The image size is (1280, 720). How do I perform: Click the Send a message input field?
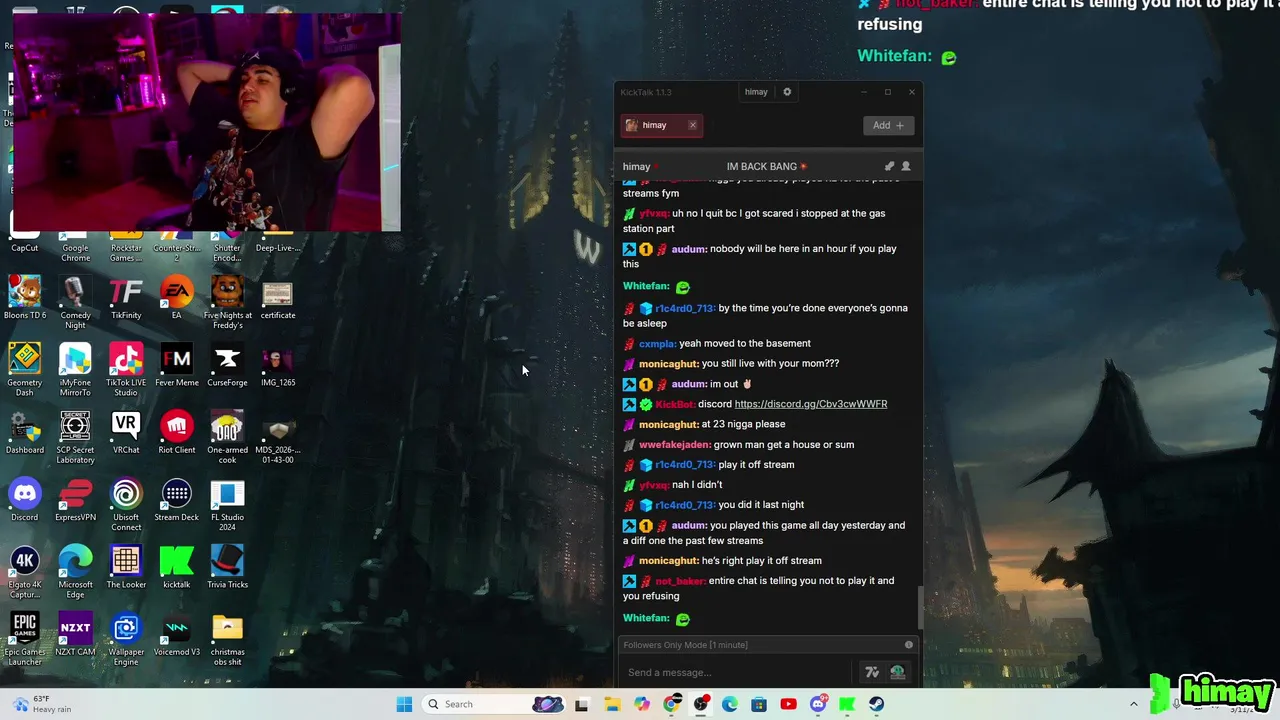pyautogui.click(x=737, y=672)
